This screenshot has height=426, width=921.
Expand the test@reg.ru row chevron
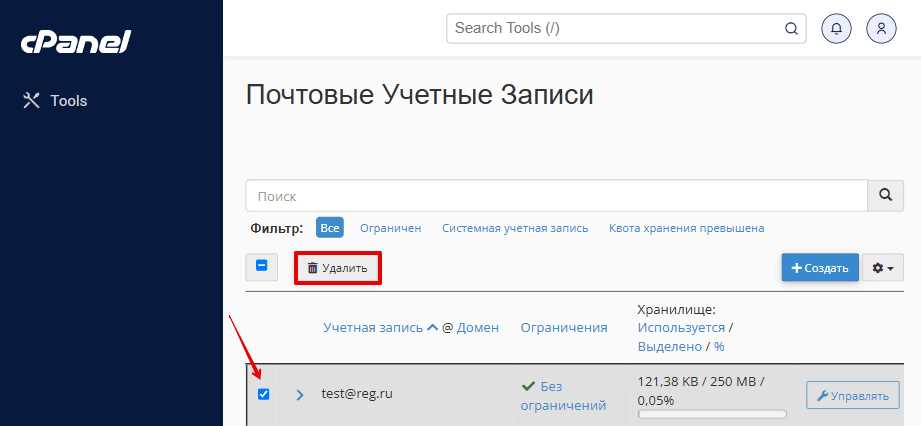click(300, 395)
